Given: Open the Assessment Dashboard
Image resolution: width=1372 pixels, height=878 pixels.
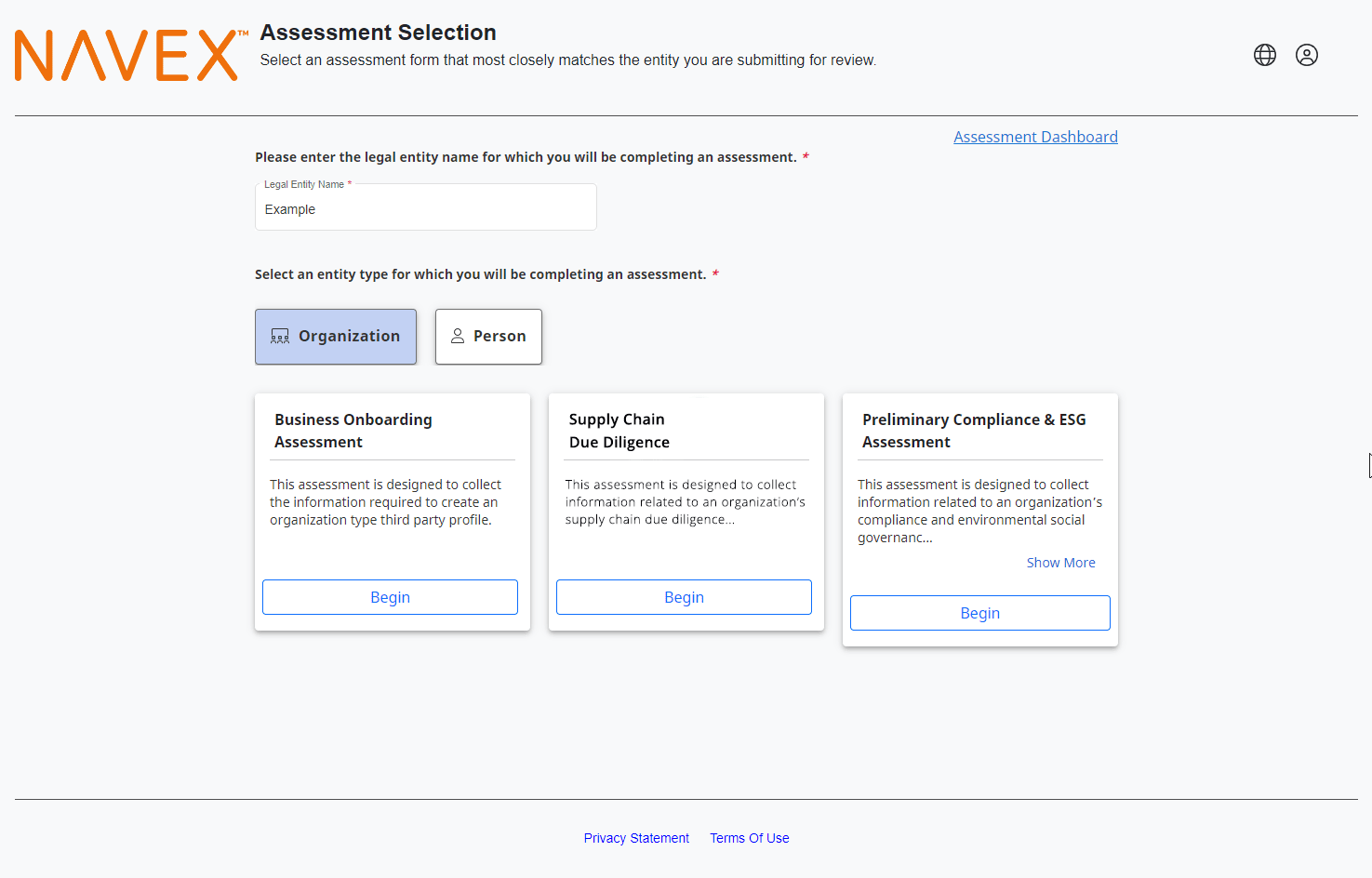Looking at the screenshot, I should [x=1035, y=136].
